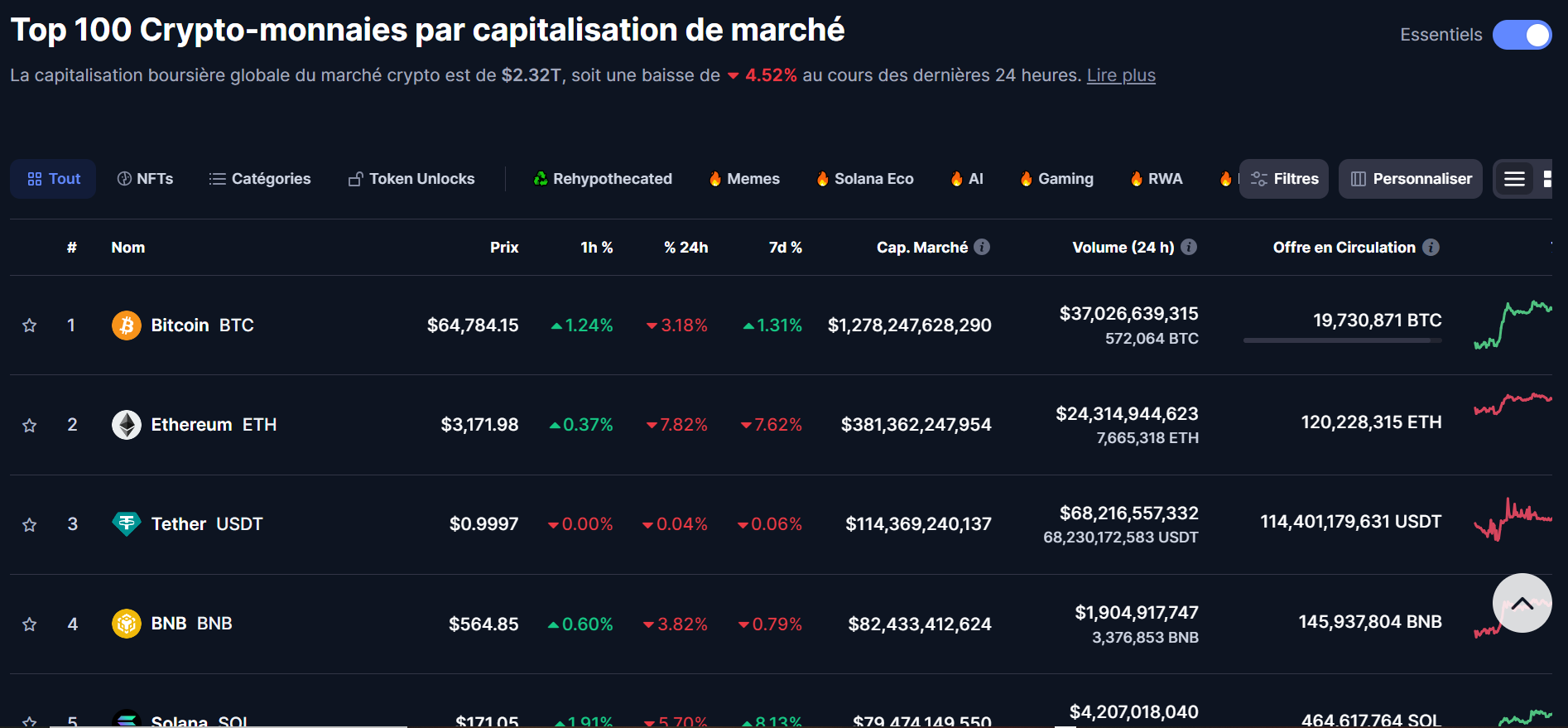Screen dimensions: 1568x728
Task: Click Bitcoin market cap $1,278,247,628,290
Action: (910, 325)
